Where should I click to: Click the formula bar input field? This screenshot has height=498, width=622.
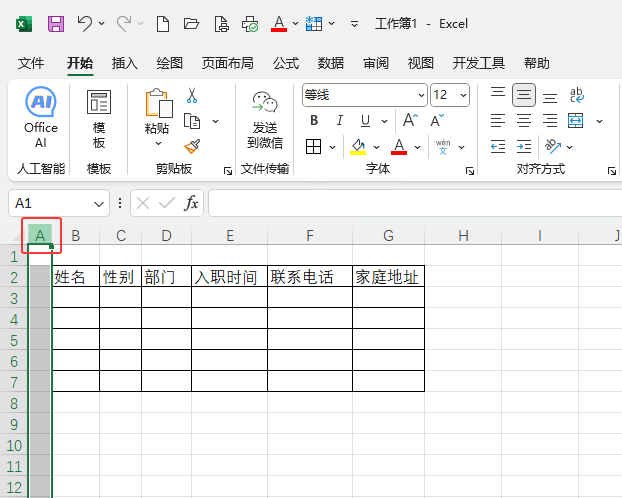pos(415,203)
